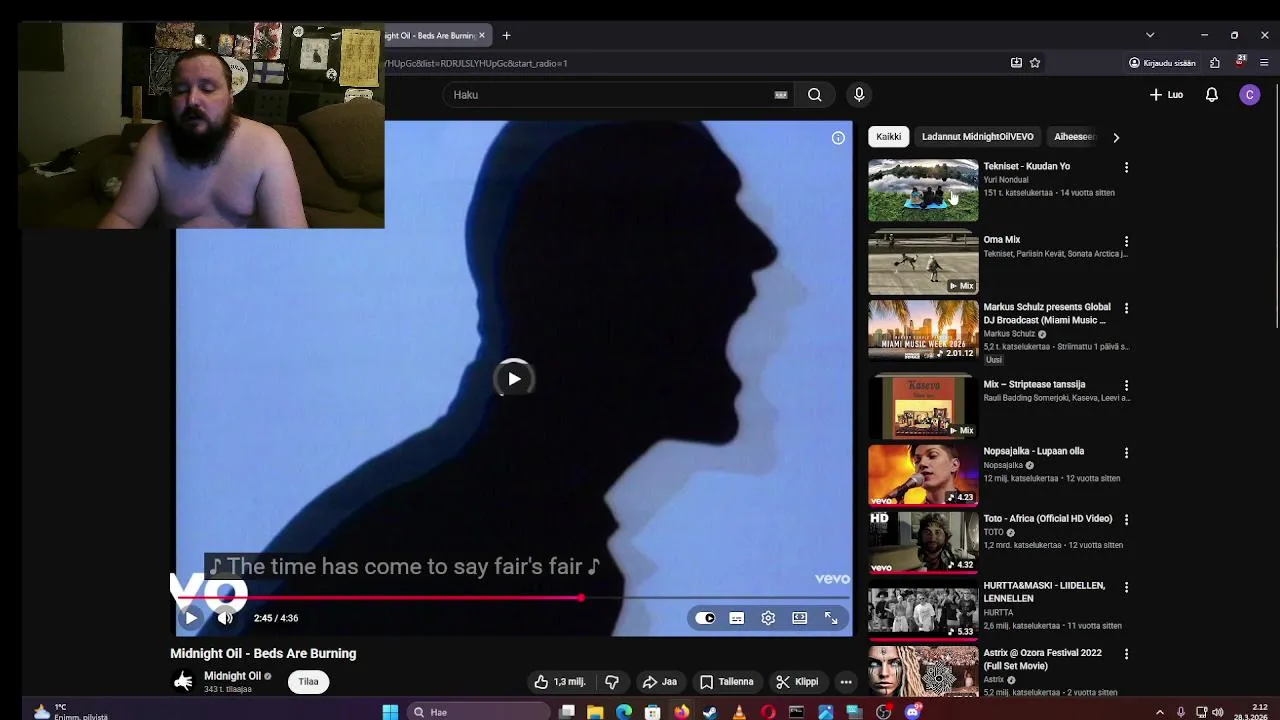Open options for HURTTA&MASKI - LIIDELLEN, LENNELLEN
This screenshot has height=720, width=1280.
(1126, 587)
